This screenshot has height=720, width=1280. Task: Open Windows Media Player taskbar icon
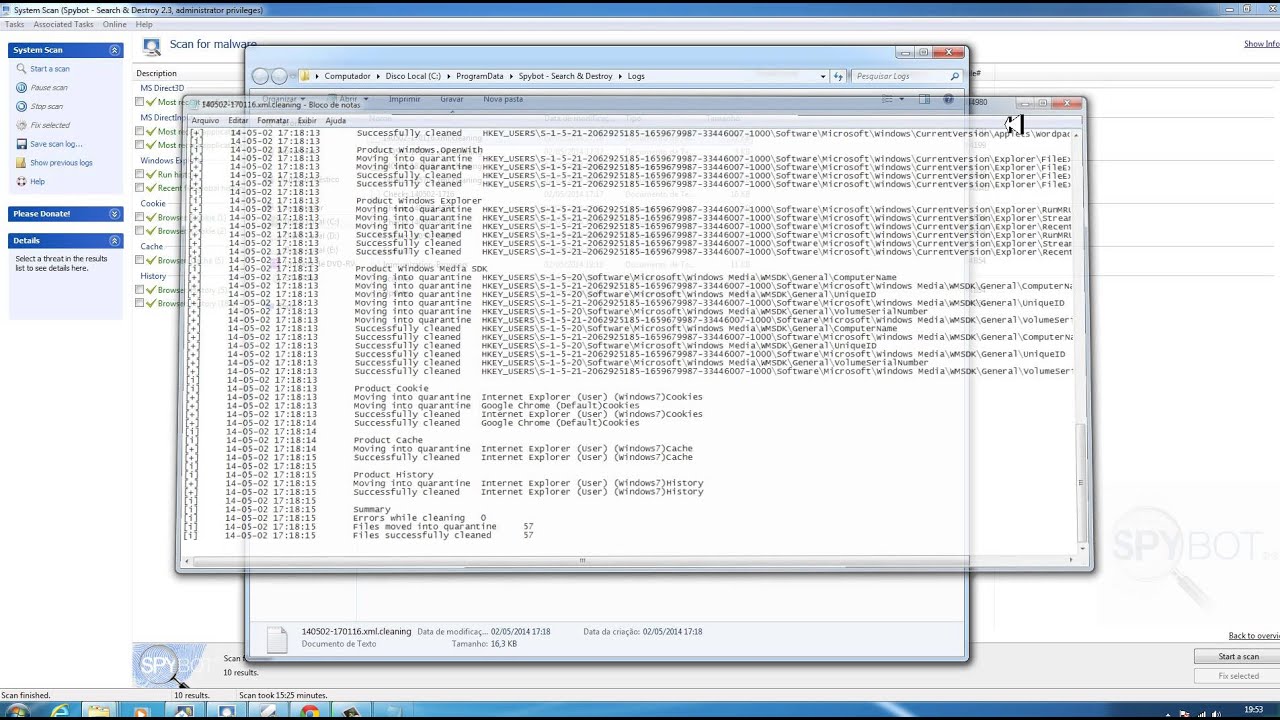(141, 712)
